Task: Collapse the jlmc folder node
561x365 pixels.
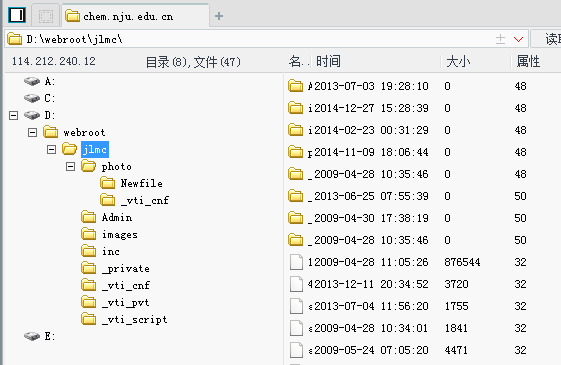Action: coord(52,149)
